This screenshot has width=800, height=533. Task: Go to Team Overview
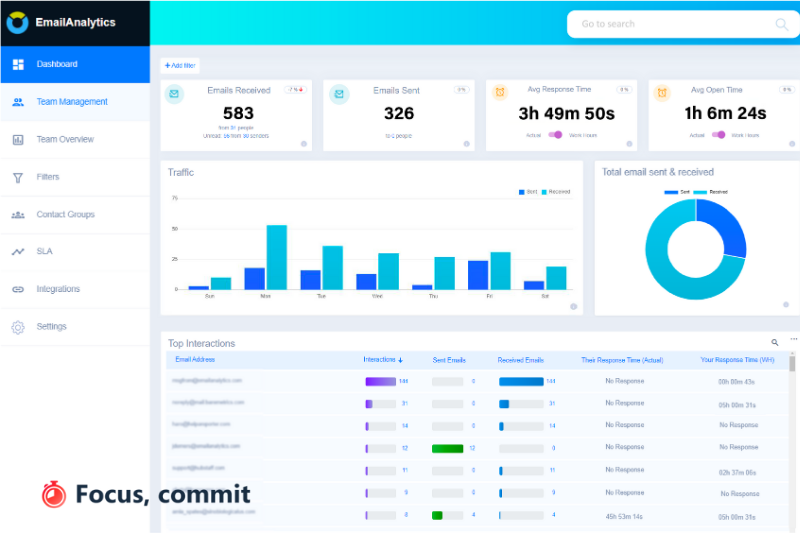tap(75, 139)
